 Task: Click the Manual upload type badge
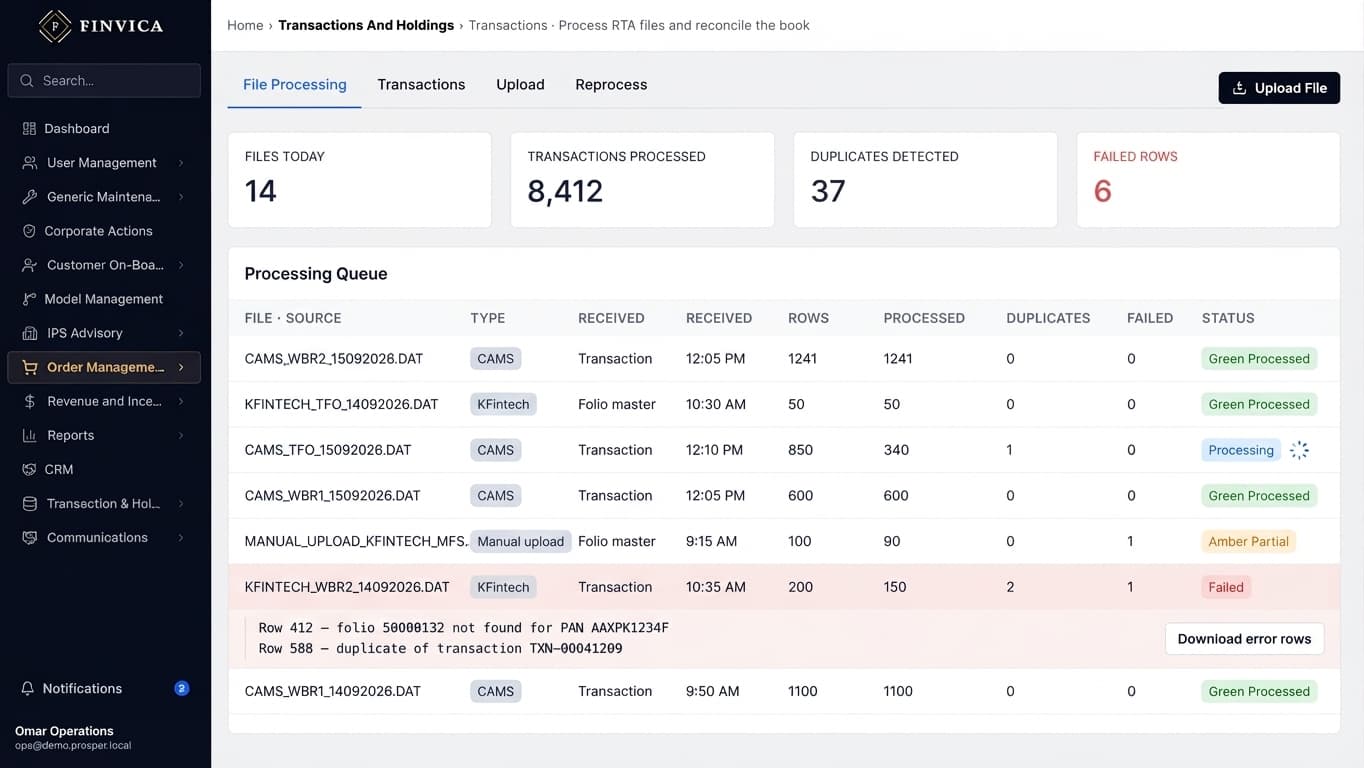(x=520, y=542)
